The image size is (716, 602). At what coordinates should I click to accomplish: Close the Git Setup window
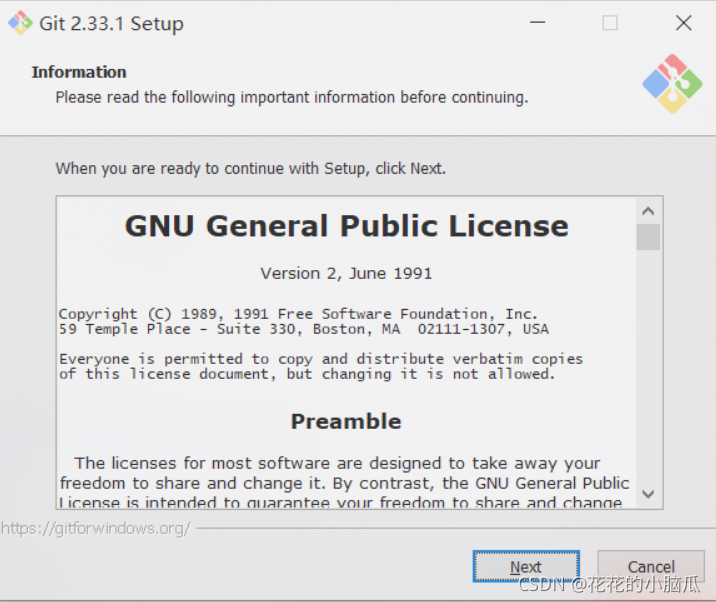(x=684, y=22)
